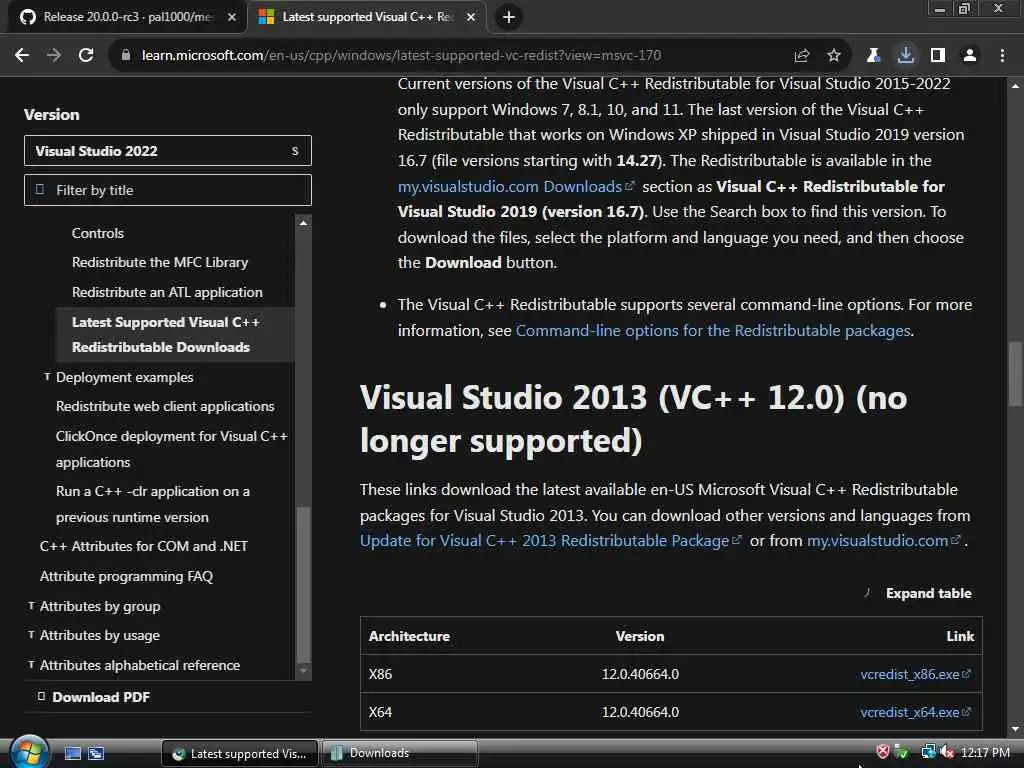Screen dimensions: 1024x768
Task: Open the Windows Start orb
Action: tap(29, 753)
